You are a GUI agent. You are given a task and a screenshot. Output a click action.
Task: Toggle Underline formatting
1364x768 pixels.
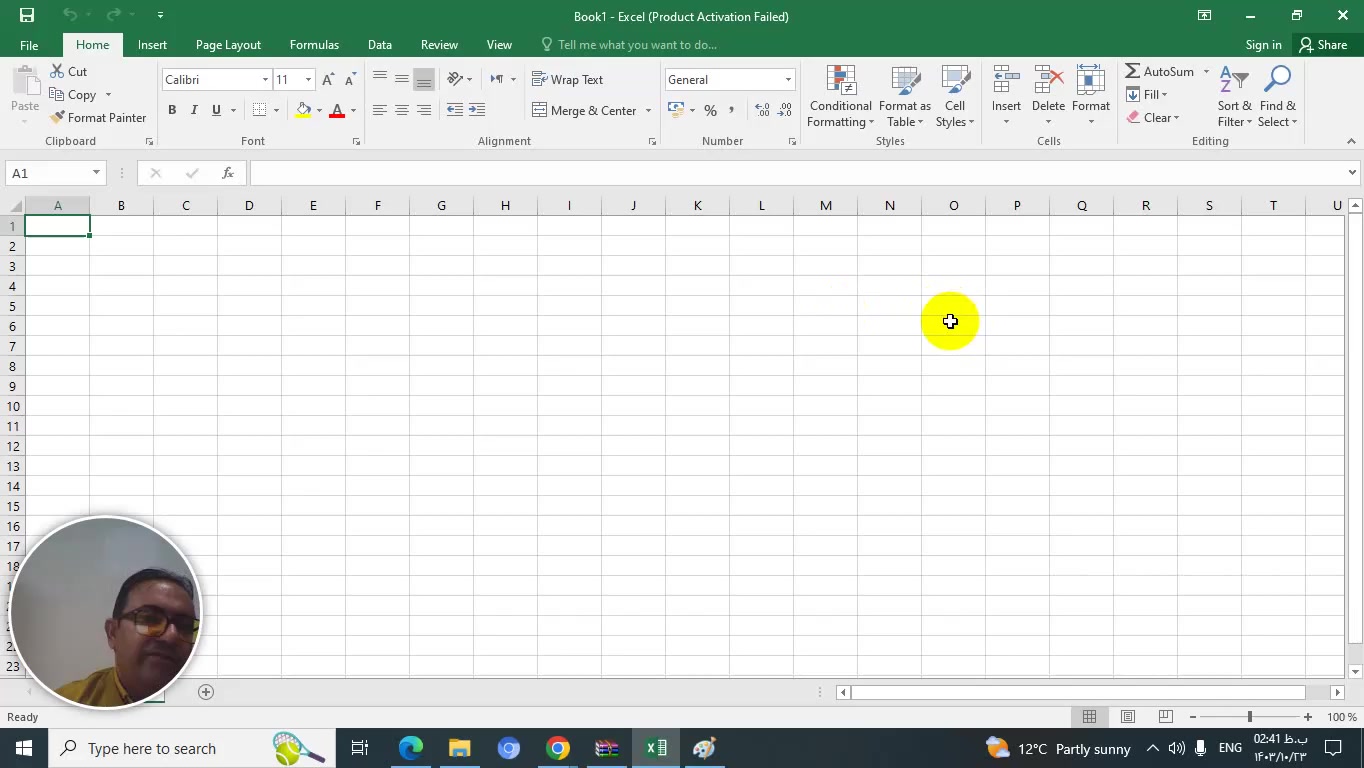tap(216, 110)
